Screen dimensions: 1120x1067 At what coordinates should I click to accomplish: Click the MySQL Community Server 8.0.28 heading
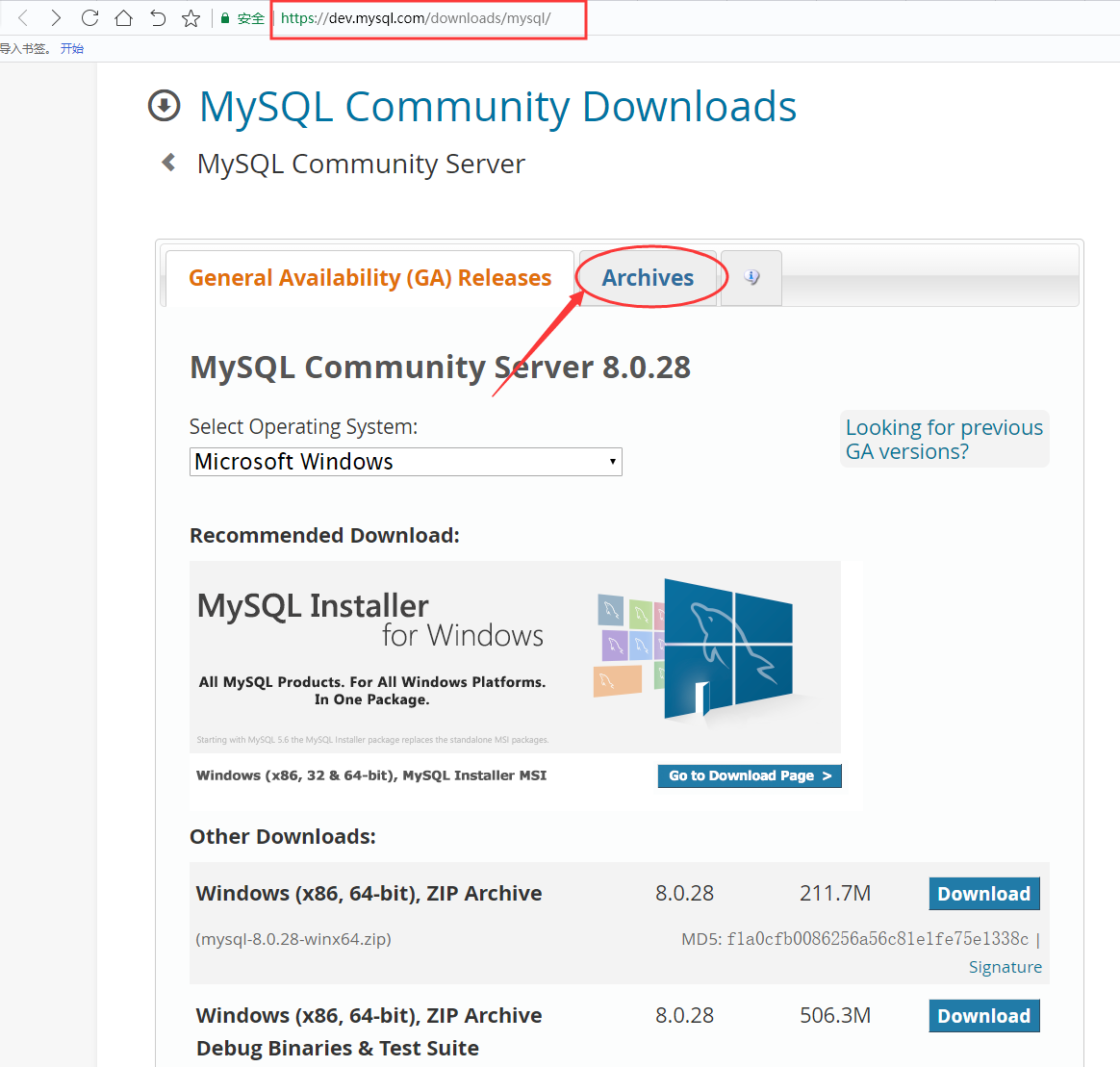pyautogui.click(x=440, y=368)
